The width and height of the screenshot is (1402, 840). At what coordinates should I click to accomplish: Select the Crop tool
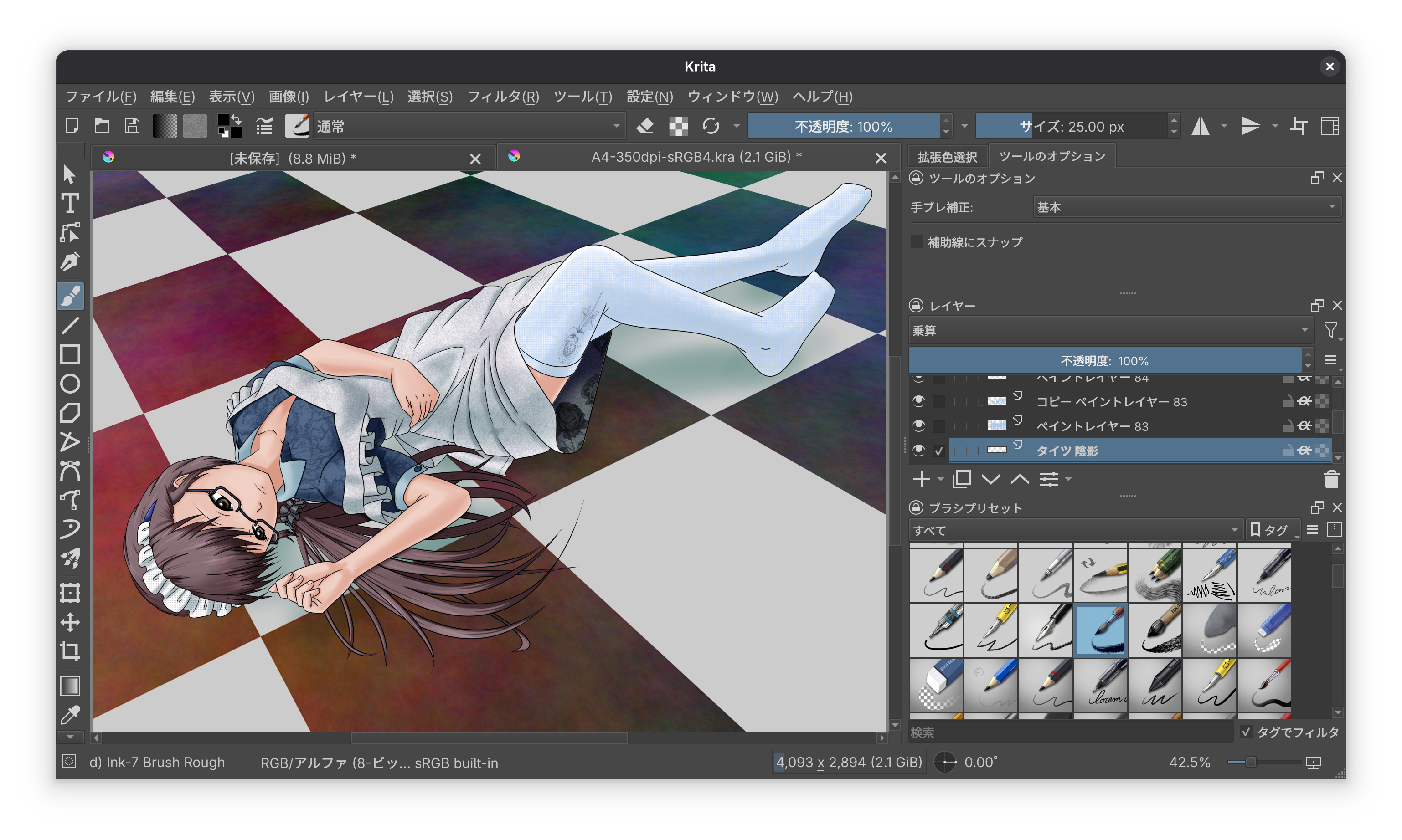coord(70,651)
